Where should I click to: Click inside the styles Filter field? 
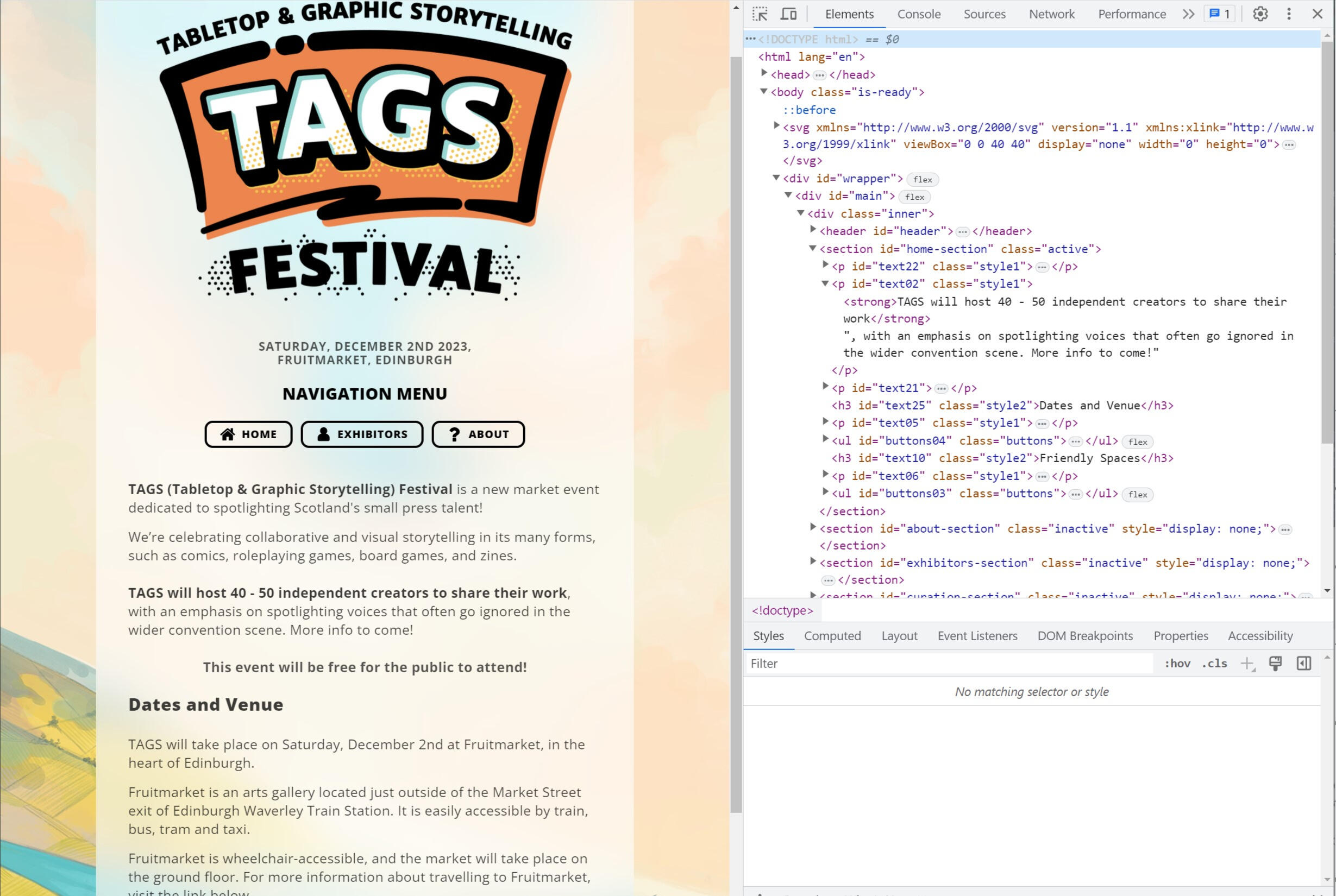point(857,663)
